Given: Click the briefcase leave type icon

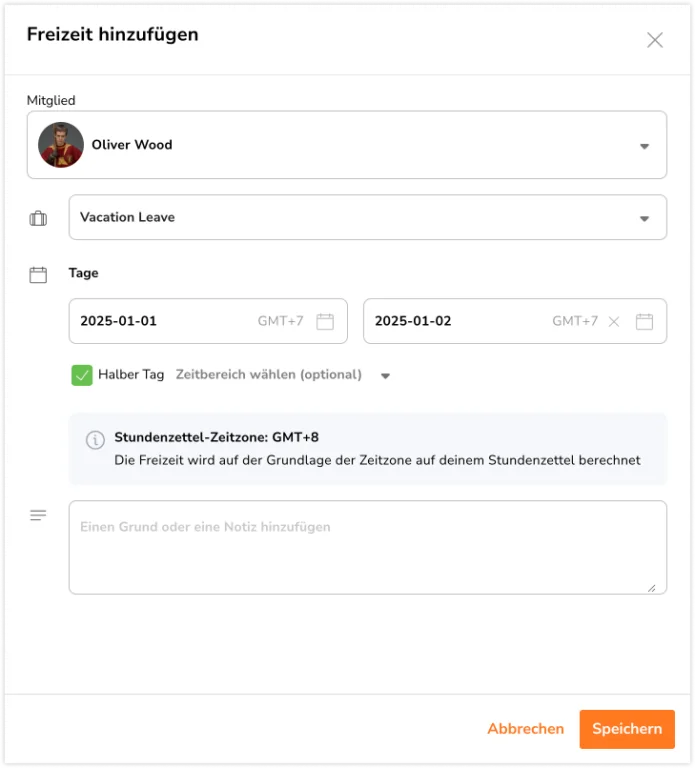Looking at the screenshot, I should tap(38, 218).
